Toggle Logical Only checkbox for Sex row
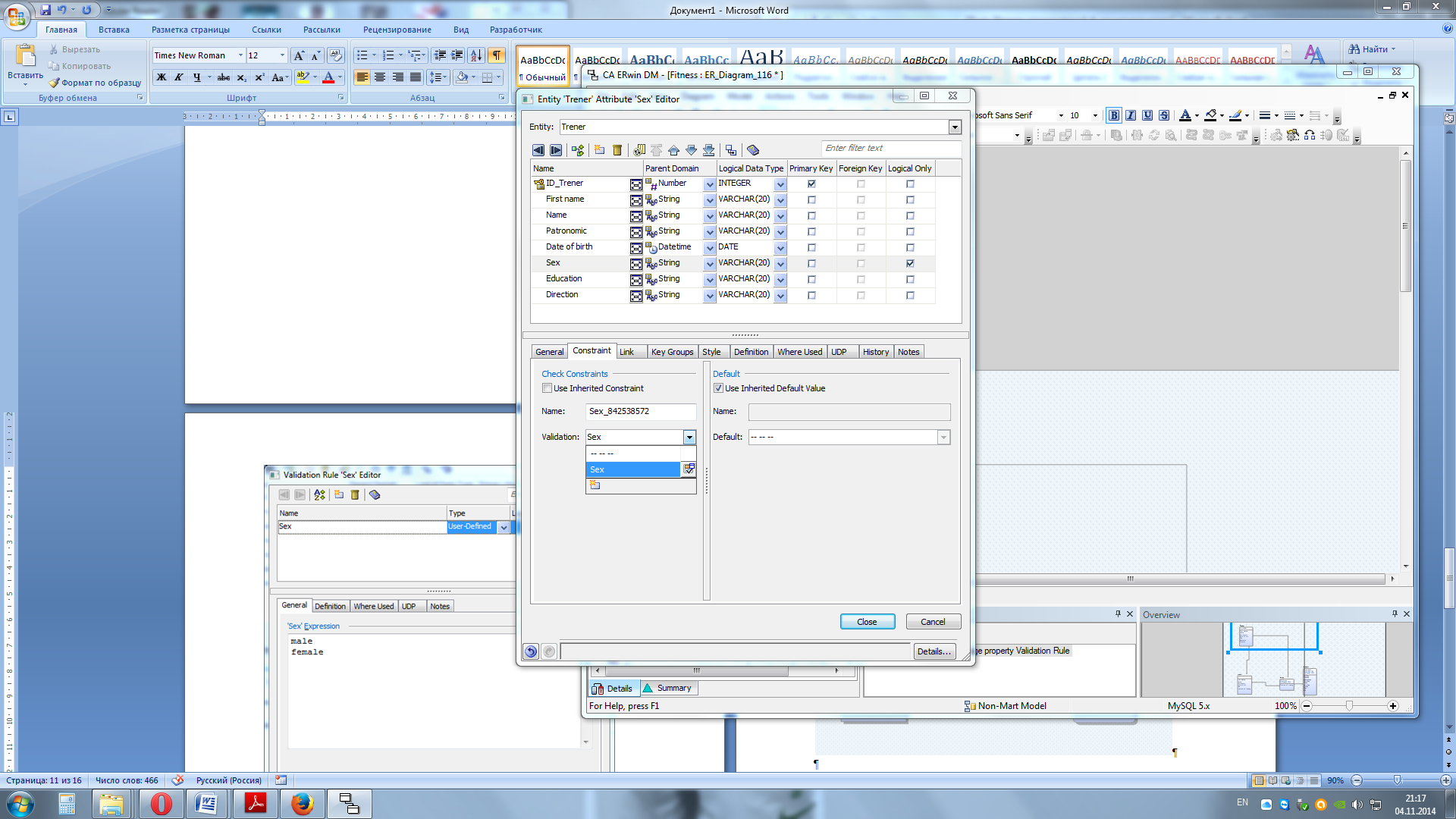Image resolution: width=1456 pixels, height=819 pixels. pos(910,263)
